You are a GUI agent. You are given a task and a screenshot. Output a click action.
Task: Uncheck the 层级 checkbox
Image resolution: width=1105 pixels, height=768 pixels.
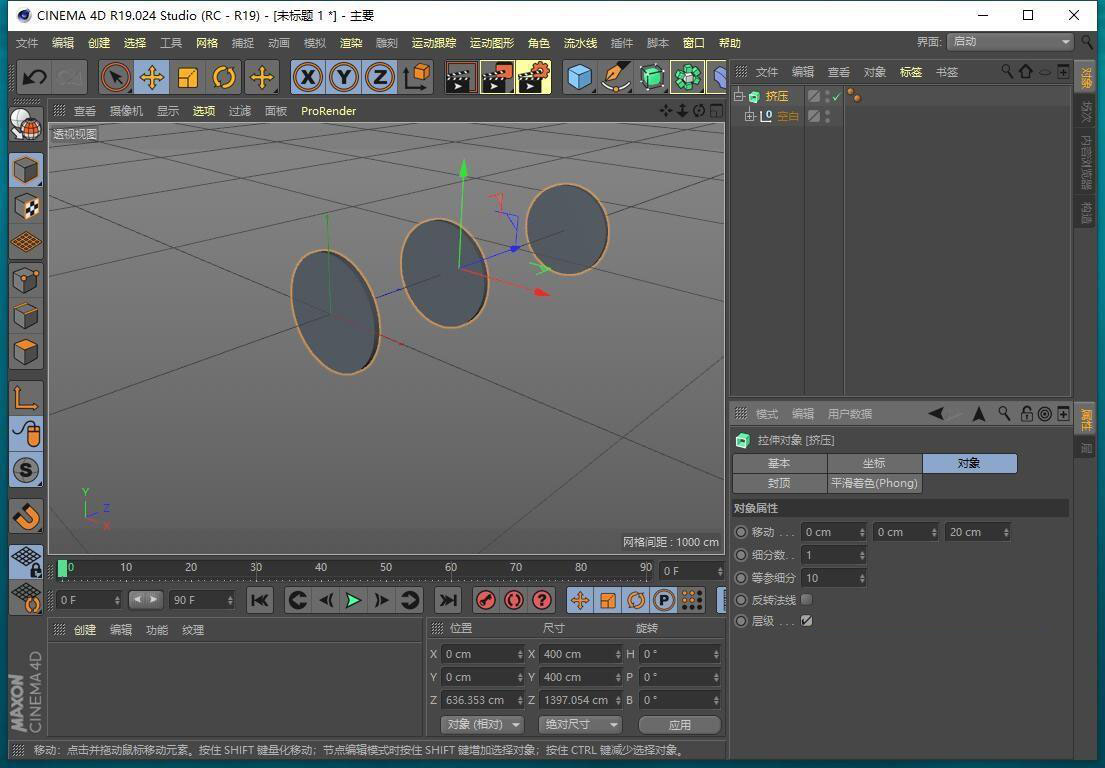(x=807, y=621)
